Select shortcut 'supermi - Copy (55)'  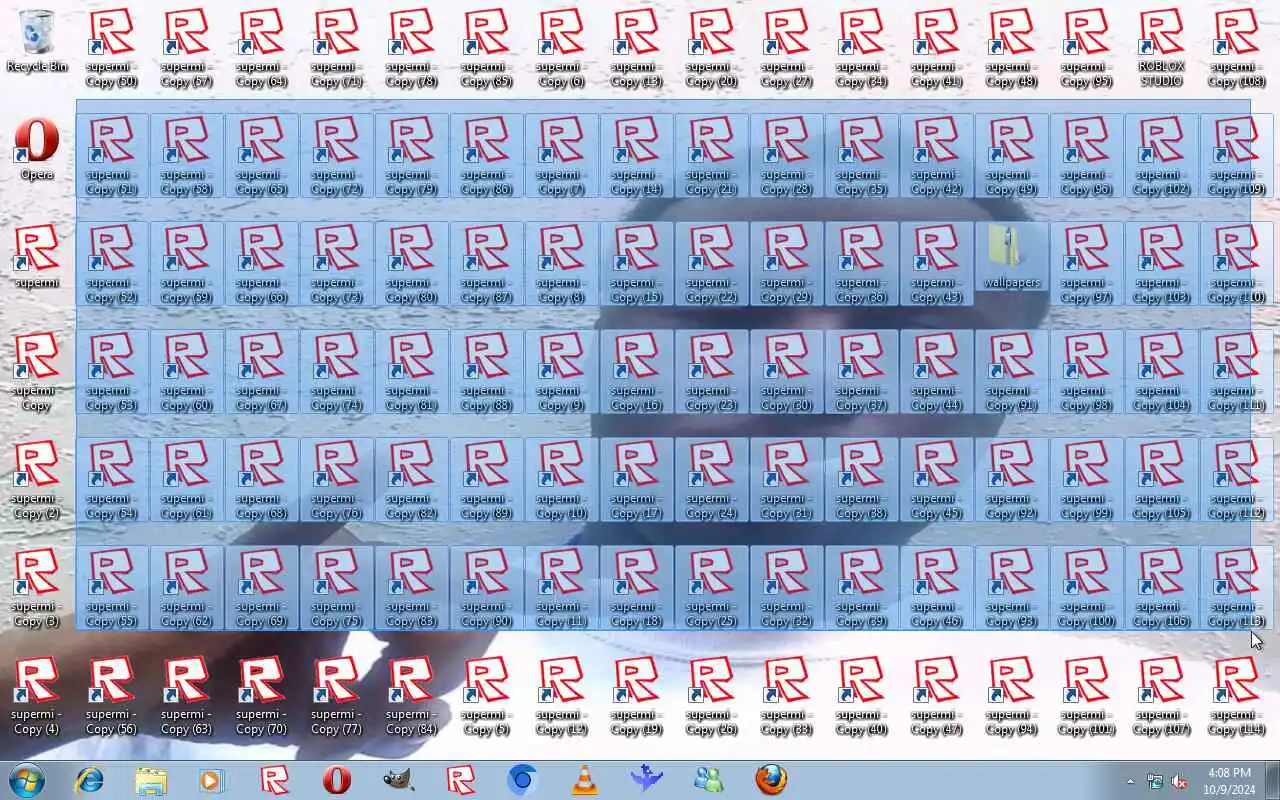(x=112, y=588)
